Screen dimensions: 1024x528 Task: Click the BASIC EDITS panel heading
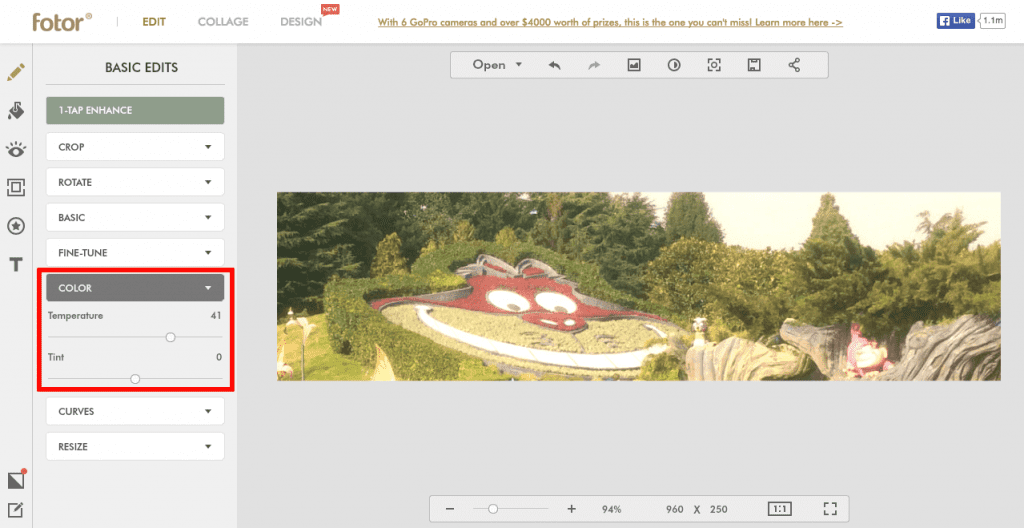(x=141, y=67)
